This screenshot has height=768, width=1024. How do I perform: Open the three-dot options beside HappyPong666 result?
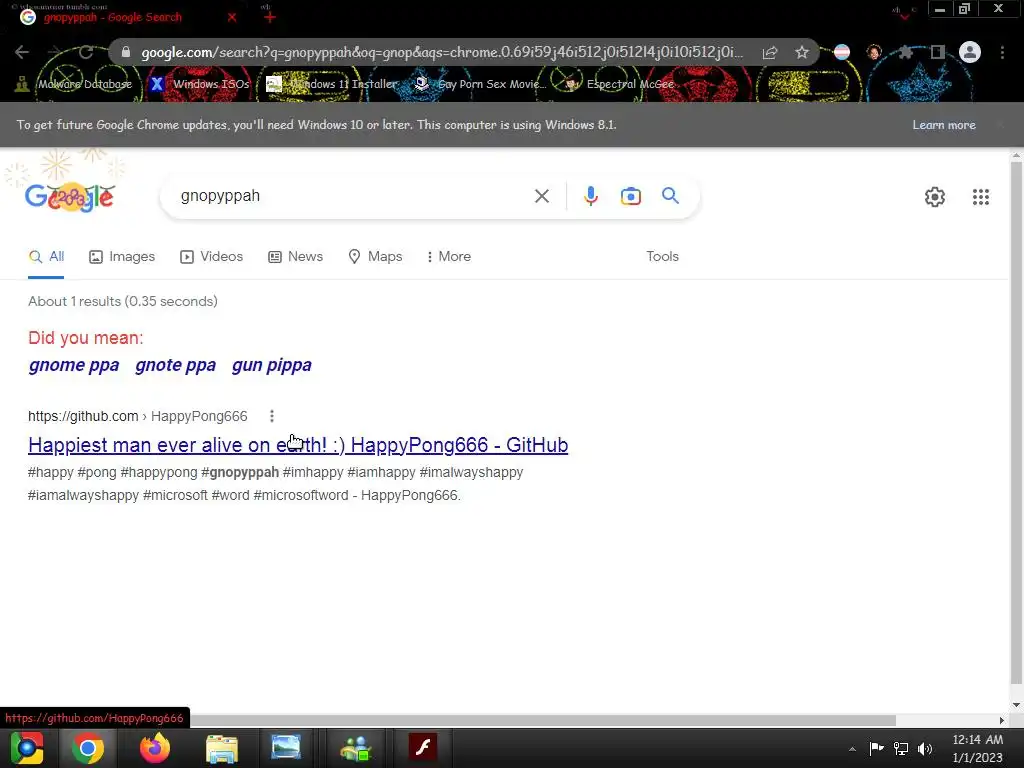tap(272, 416)
